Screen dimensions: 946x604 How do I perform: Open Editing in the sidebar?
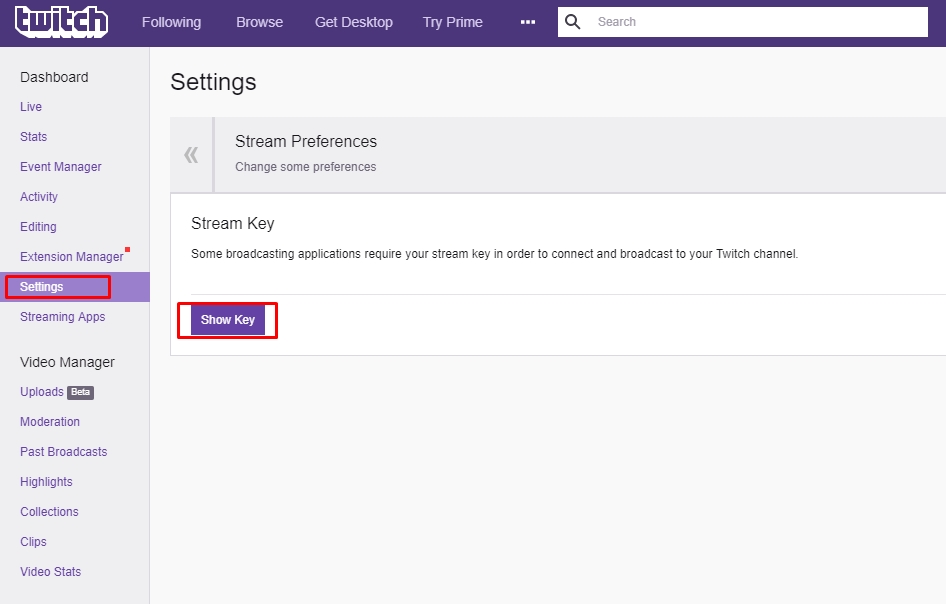[38, 227]
